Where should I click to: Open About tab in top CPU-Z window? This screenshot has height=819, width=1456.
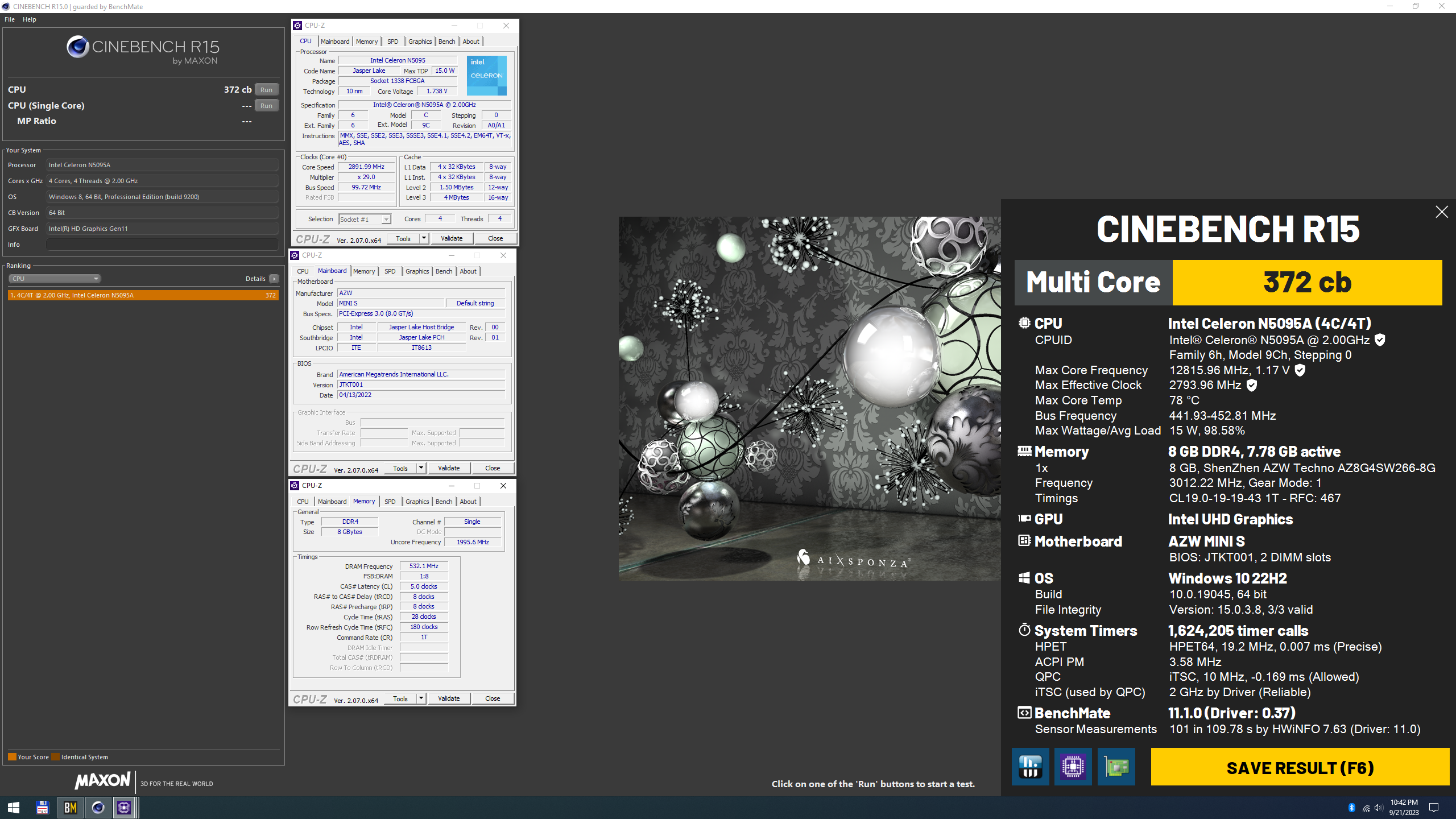pyautogui.click(x=471, y=42)
